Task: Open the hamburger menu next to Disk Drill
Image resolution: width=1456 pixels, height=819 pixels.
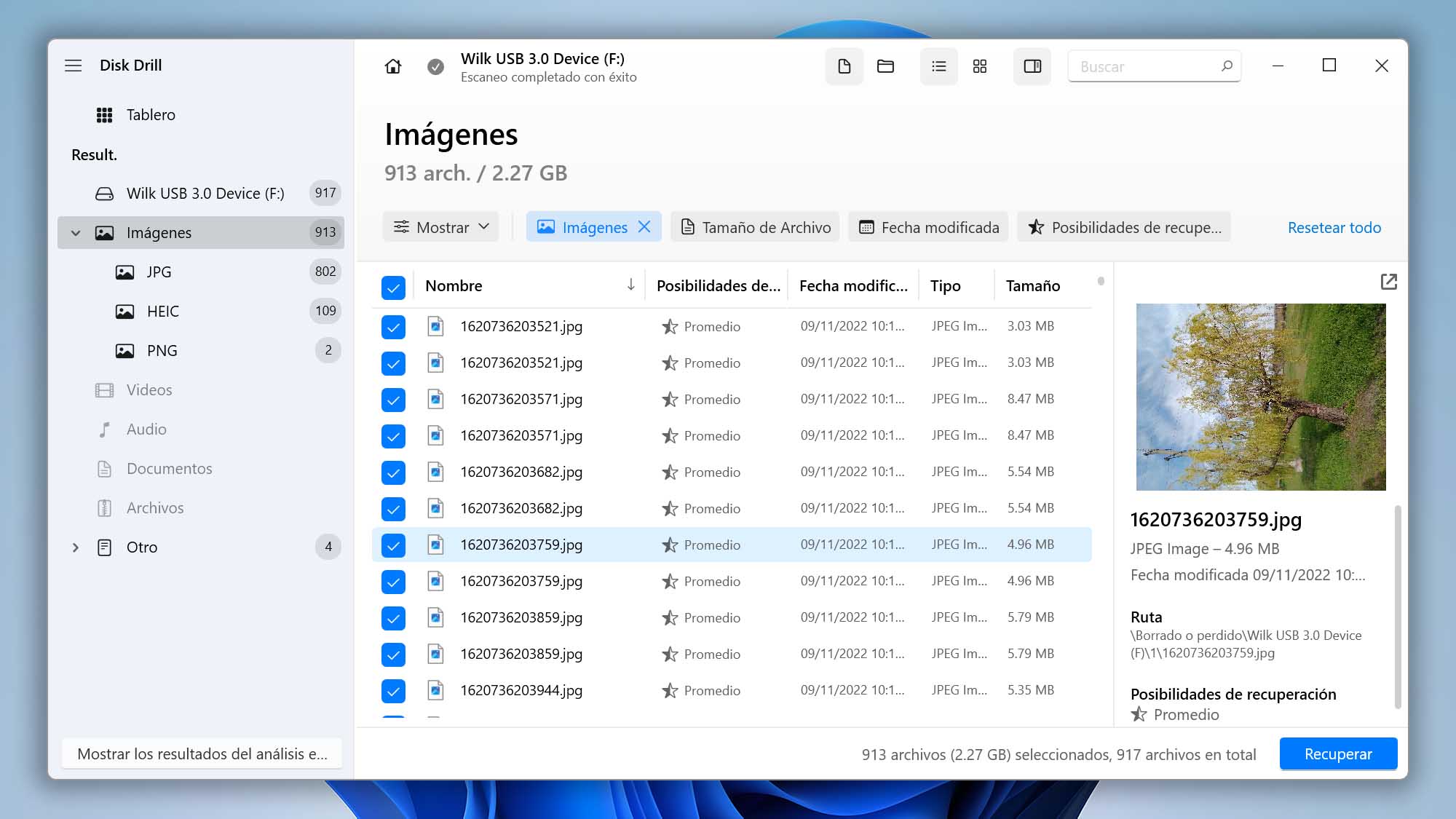Action: (74, 66)
